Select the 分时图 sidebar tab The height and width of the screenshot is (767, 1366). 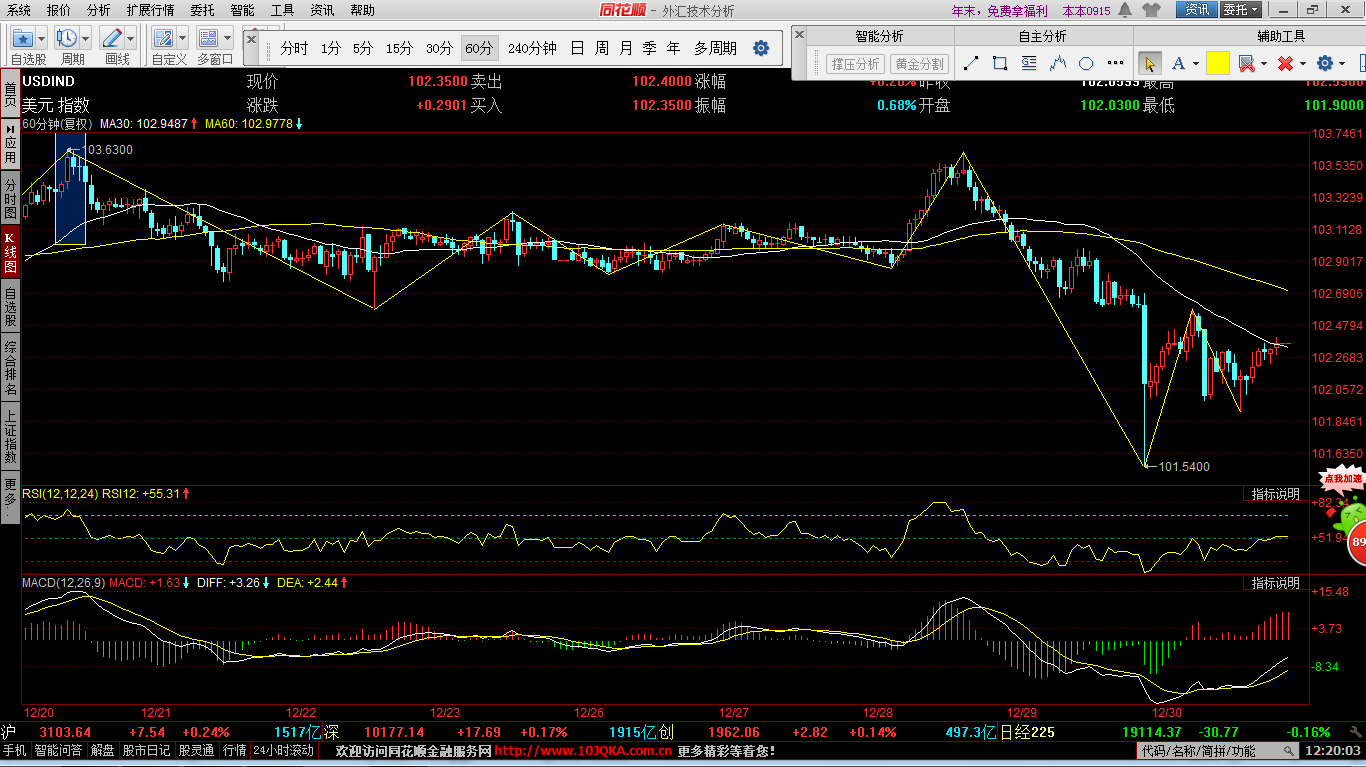coord(10,199)
